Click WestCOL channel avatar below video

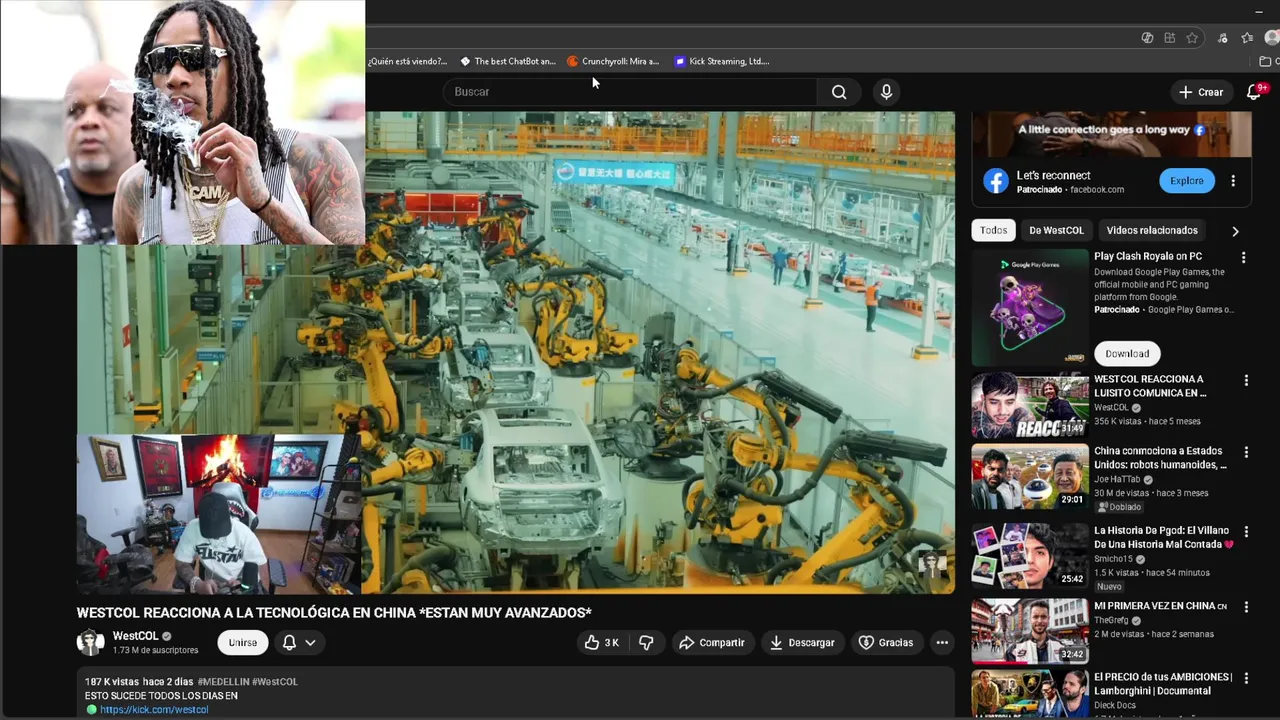coord(91,642)
